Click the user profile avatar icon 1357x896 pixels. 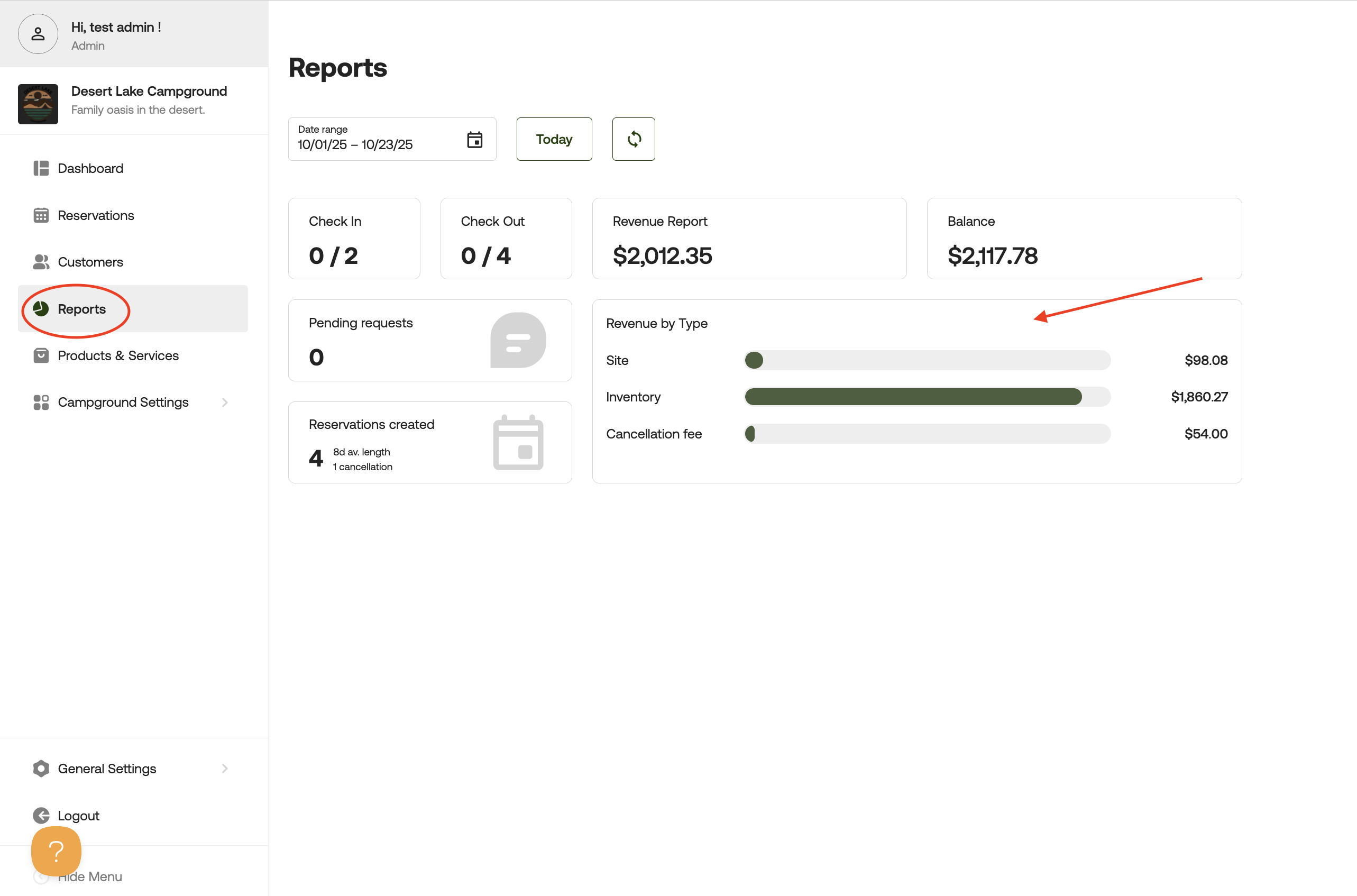point(38,34)
